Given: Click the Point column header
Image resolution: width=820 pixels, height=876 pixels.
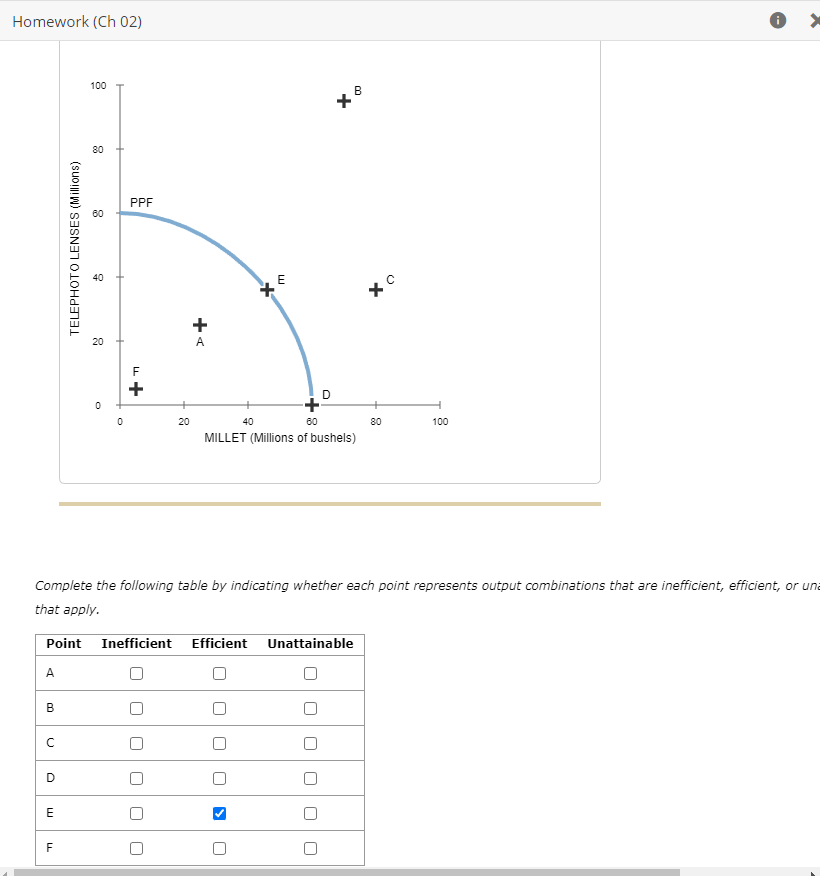Looking at the screenshot, I should coord(63,643).
